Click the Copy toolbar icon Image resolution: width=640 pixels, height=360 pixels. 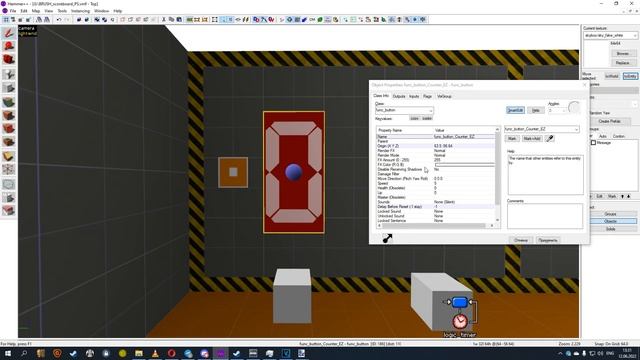(x=171, y=20)
